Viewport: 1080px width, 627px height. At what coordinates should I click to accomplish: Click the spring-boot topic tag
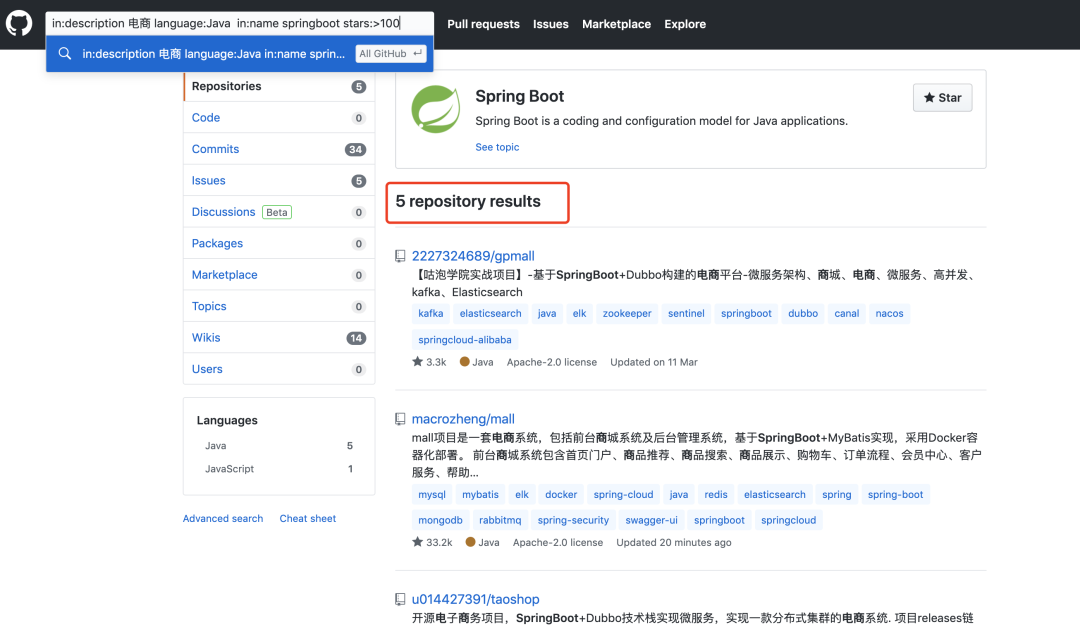pyautogui.click(x=895, y=495)
